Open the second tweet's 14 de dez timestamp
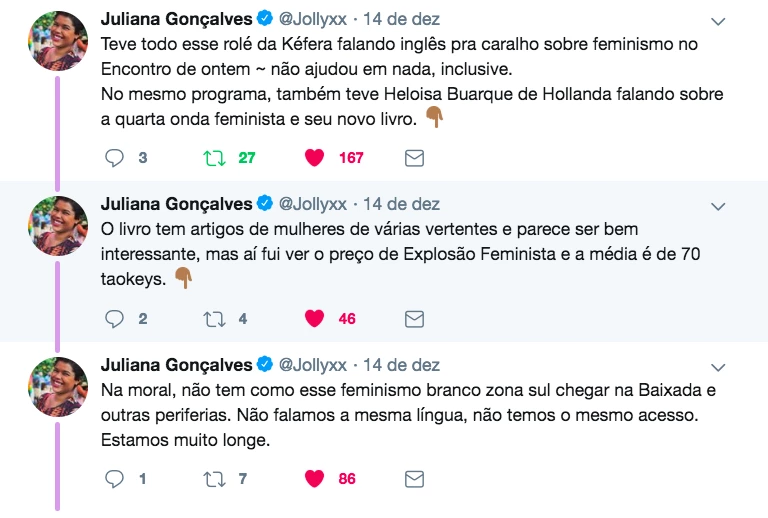768x518 pixels. click(401, 204)
